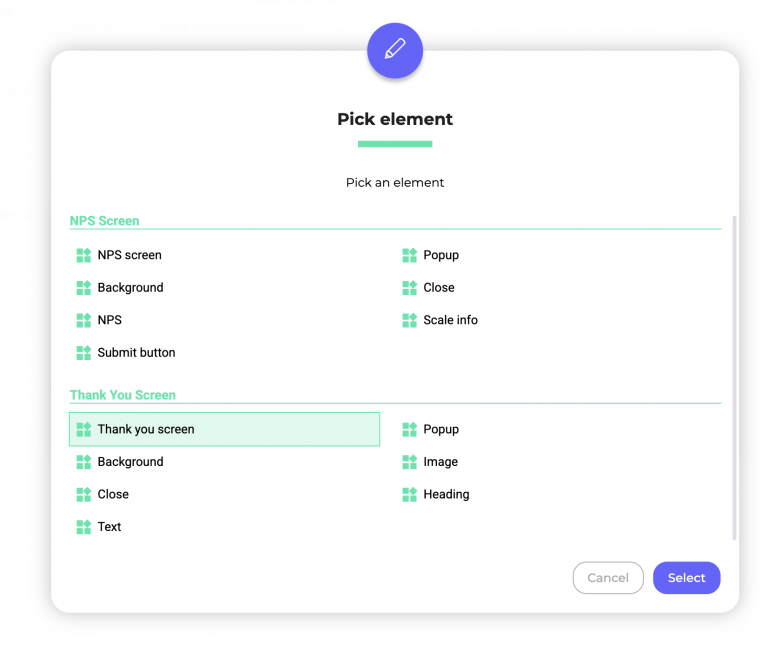Screen dimensions: 768x655
Task: Click the Thank You Screen section header
Action: point(123,395)
